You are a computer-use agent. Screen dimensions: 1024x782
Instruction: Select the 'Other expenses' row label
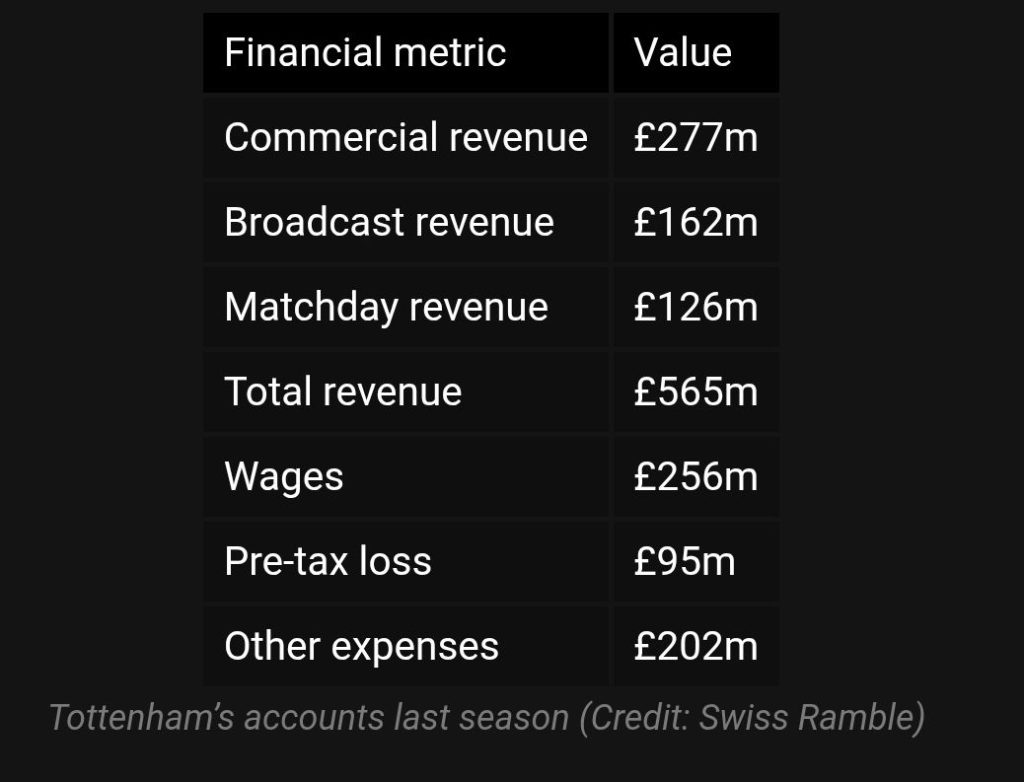coord(361,646)
